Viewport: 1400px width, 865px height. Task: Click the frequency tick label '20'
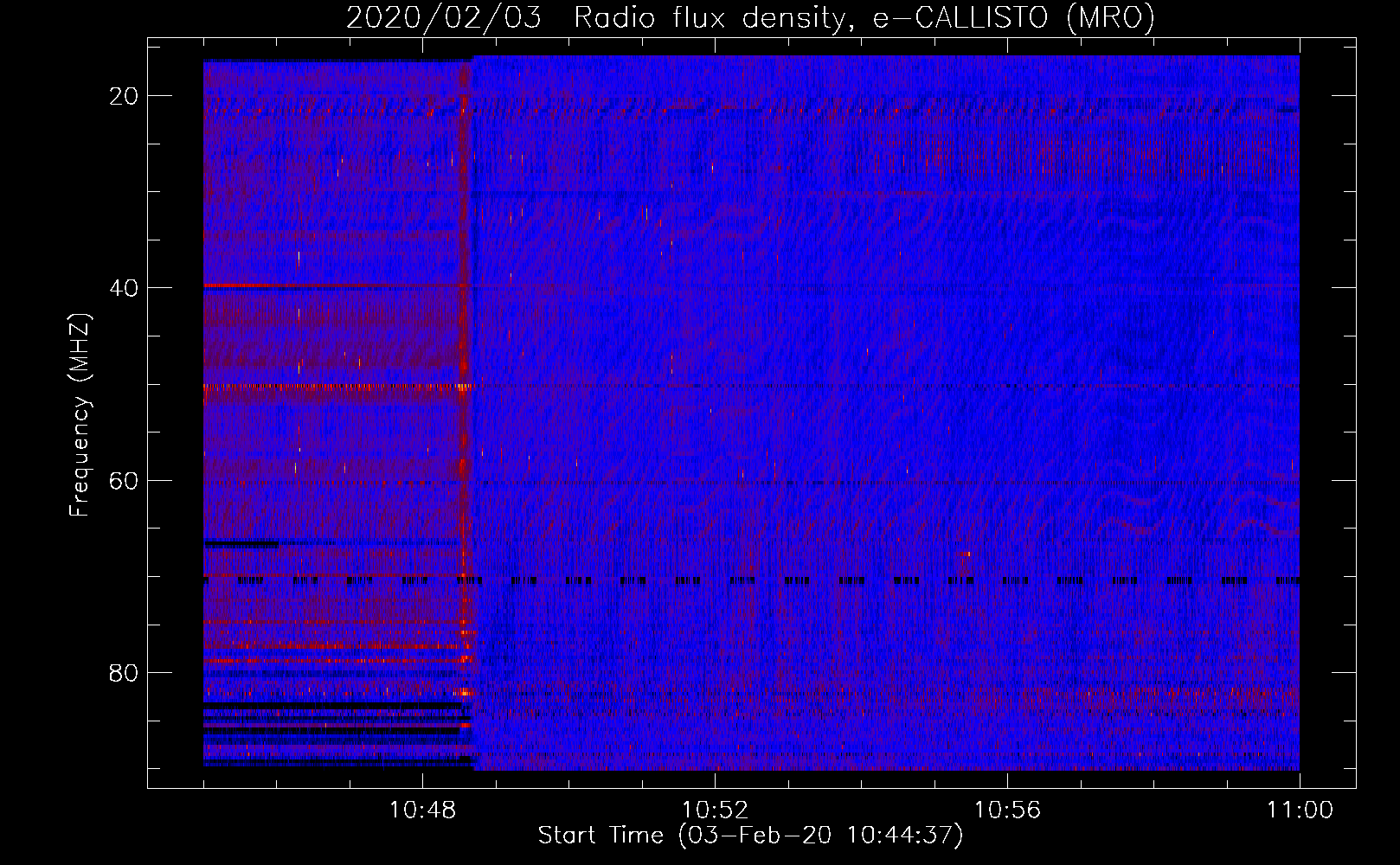click(125, 95)
